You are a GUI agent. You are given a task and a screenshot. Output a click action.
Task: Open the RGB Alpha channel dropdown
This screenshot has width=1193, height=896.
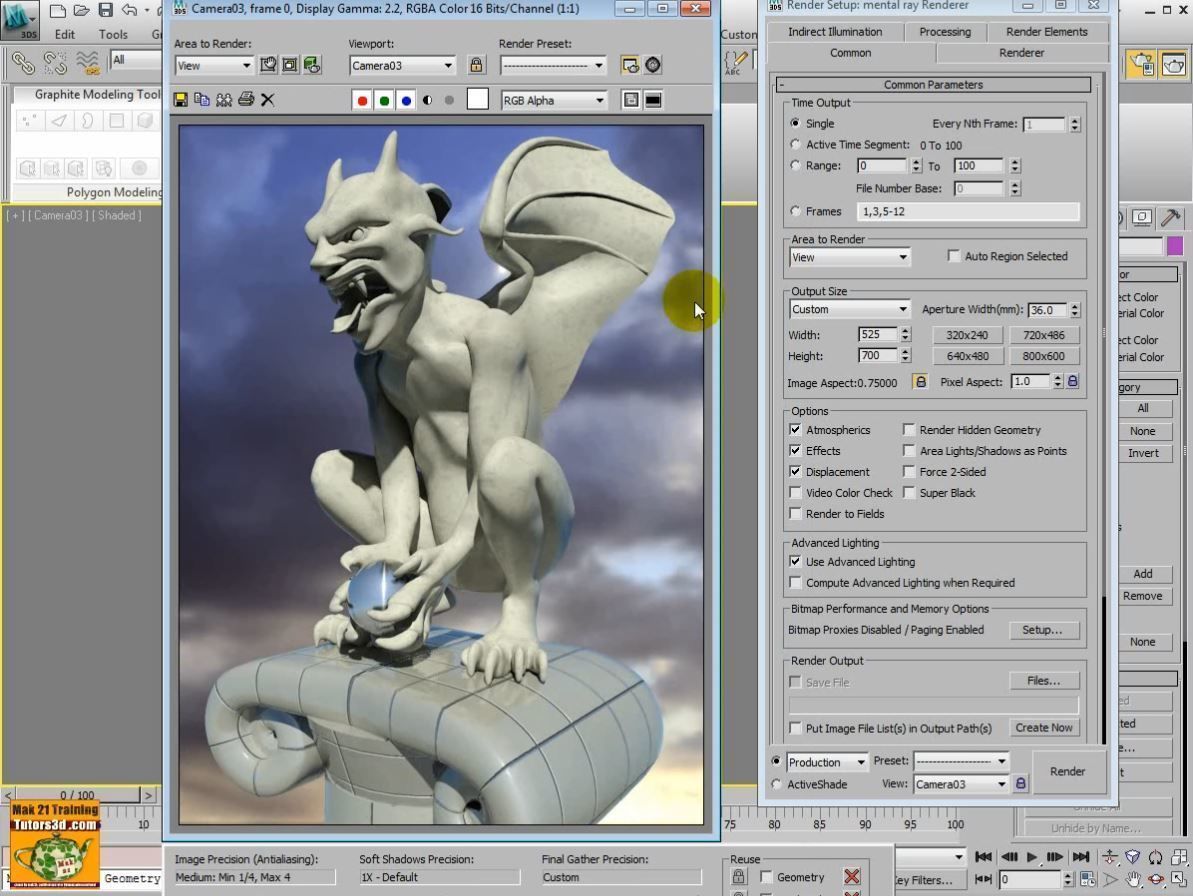click(555, 100)
